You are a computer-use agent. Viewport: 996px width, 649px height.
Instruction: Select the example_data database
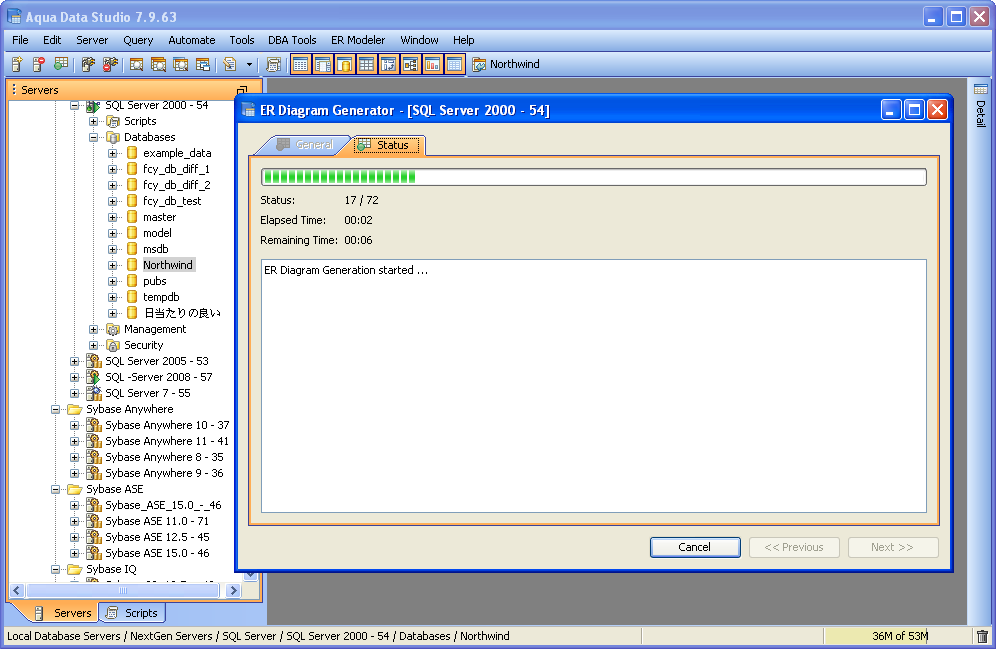177,153
